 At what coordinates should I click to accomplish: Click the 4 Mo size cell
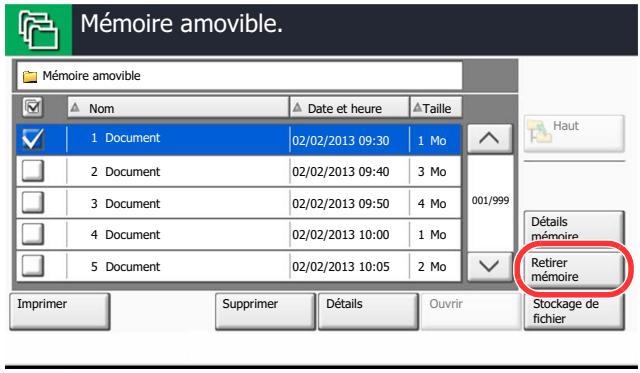coord(432,204)
